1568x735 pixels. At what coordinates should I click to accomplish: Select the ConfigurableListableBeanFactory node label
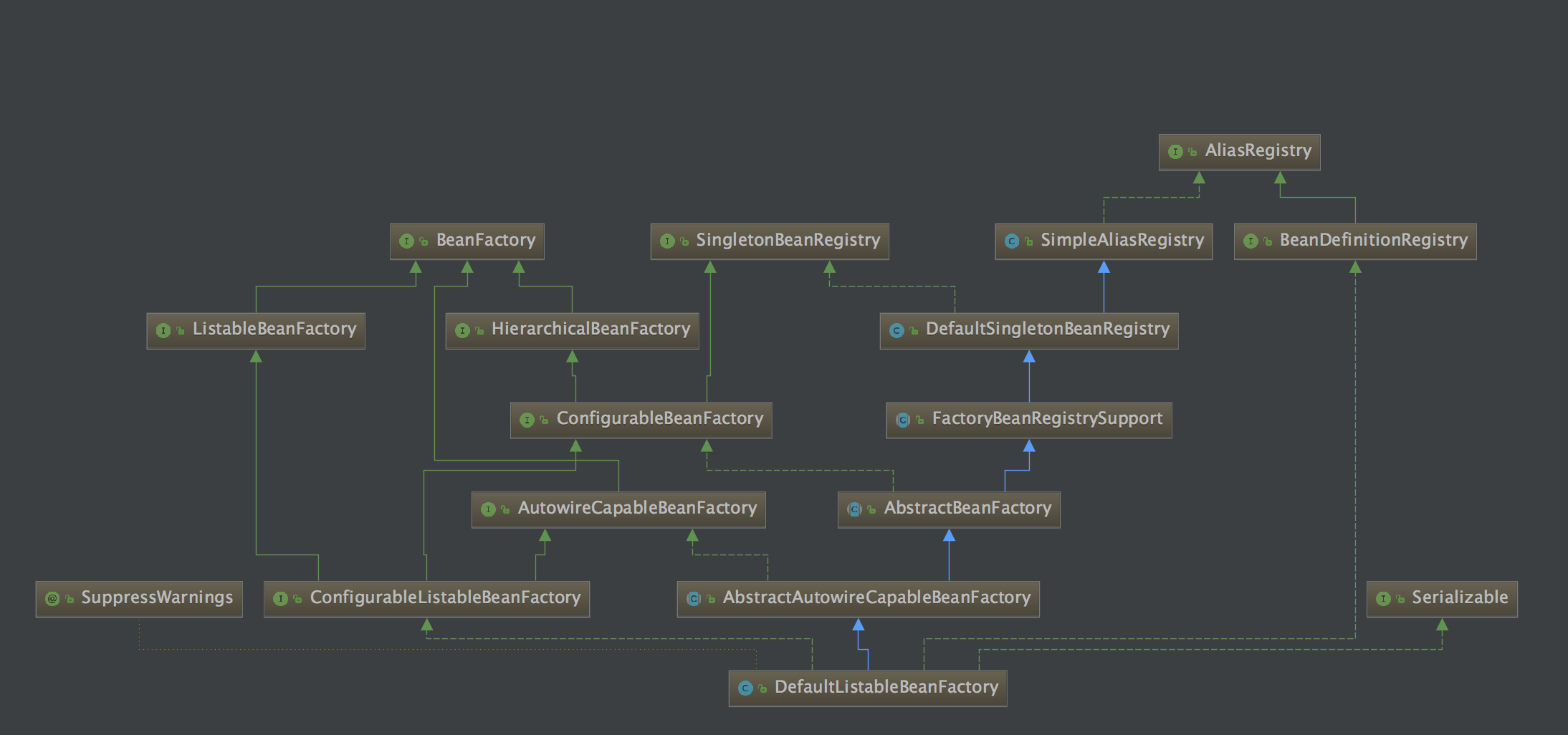tap(446, 598)
